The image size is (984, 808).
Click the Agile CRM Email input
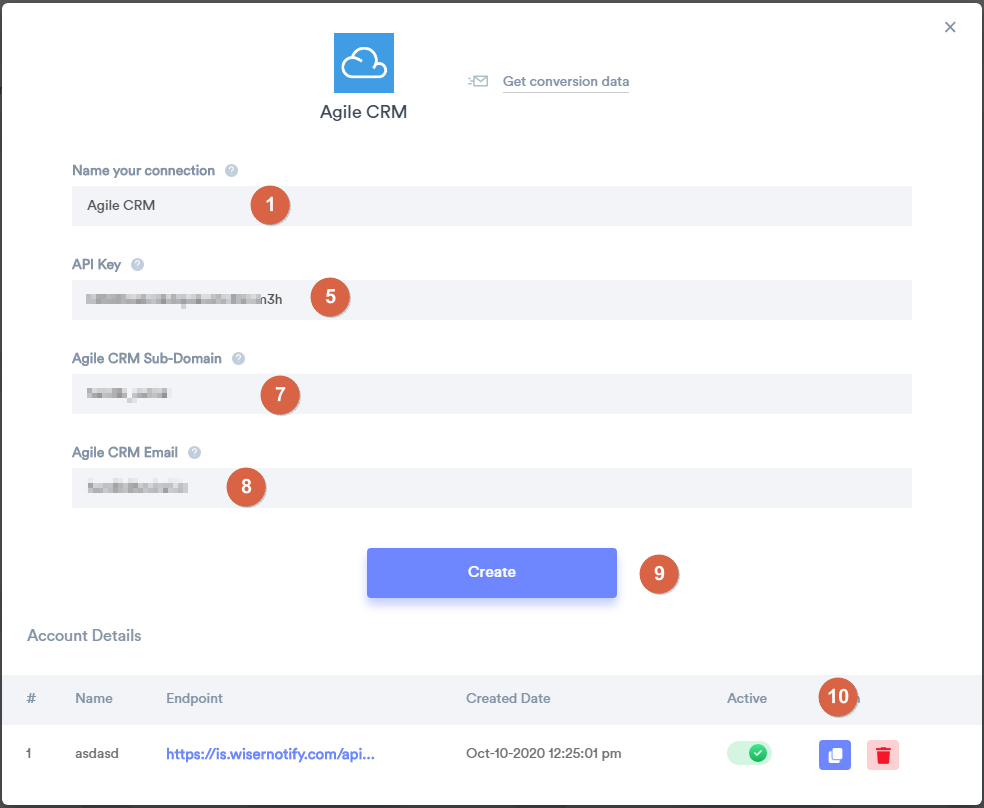tap(491, 488)
